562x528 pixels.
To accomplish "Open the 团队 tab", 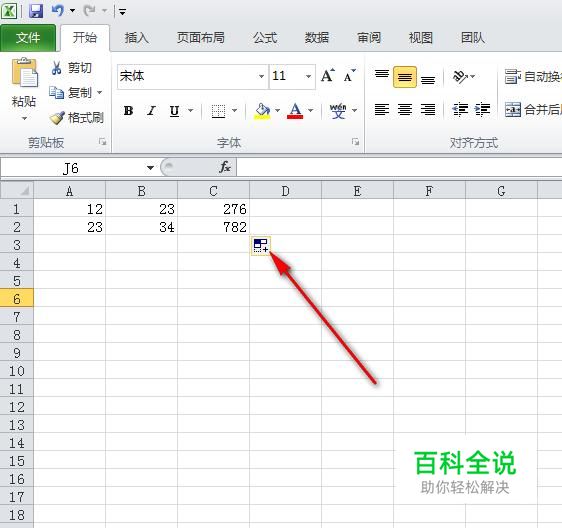I will tap(473, 38).
